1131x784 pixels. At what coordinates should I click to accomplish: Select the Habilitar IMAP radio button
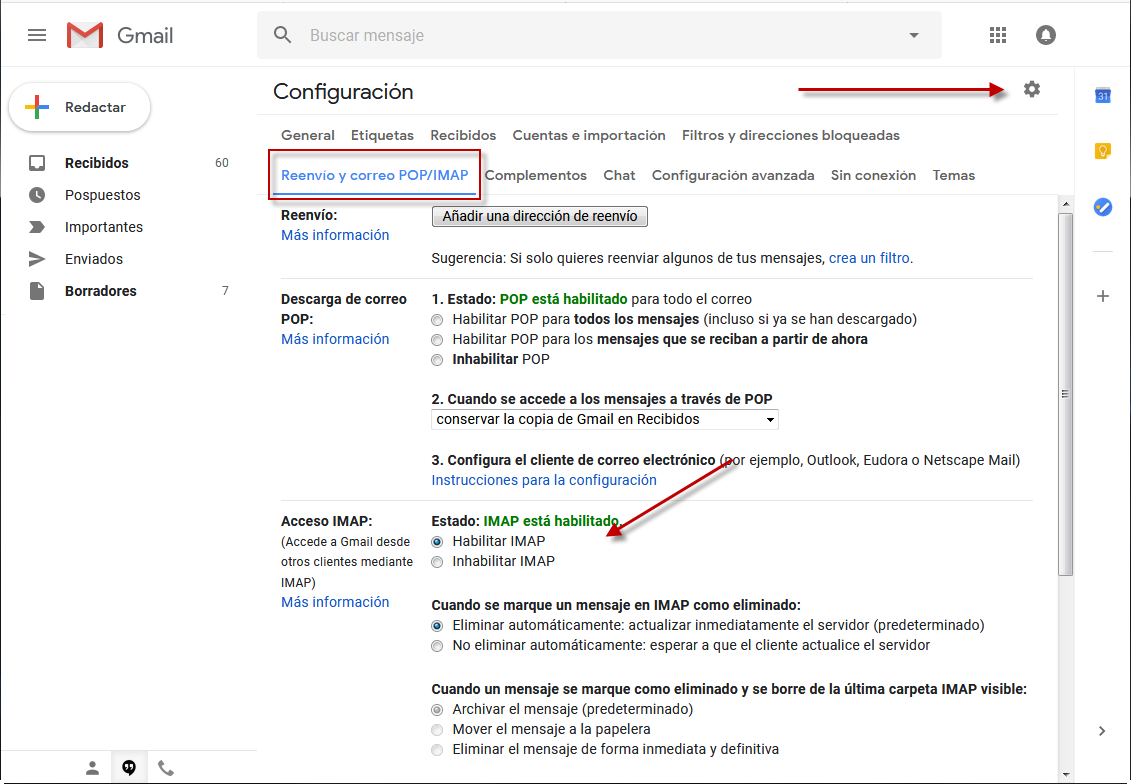[x=437, y=542]
